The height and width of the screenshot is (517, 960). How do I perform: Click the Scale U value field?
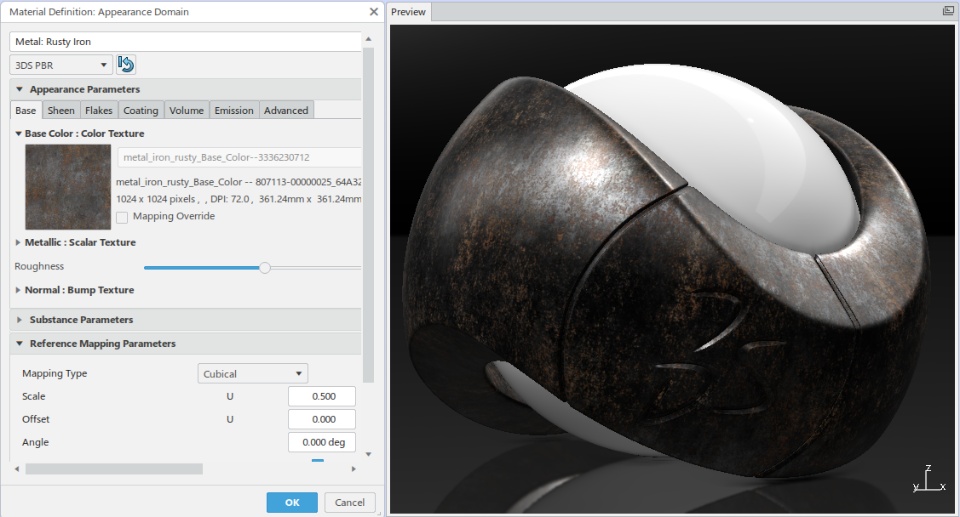click(x=321, y=397)
